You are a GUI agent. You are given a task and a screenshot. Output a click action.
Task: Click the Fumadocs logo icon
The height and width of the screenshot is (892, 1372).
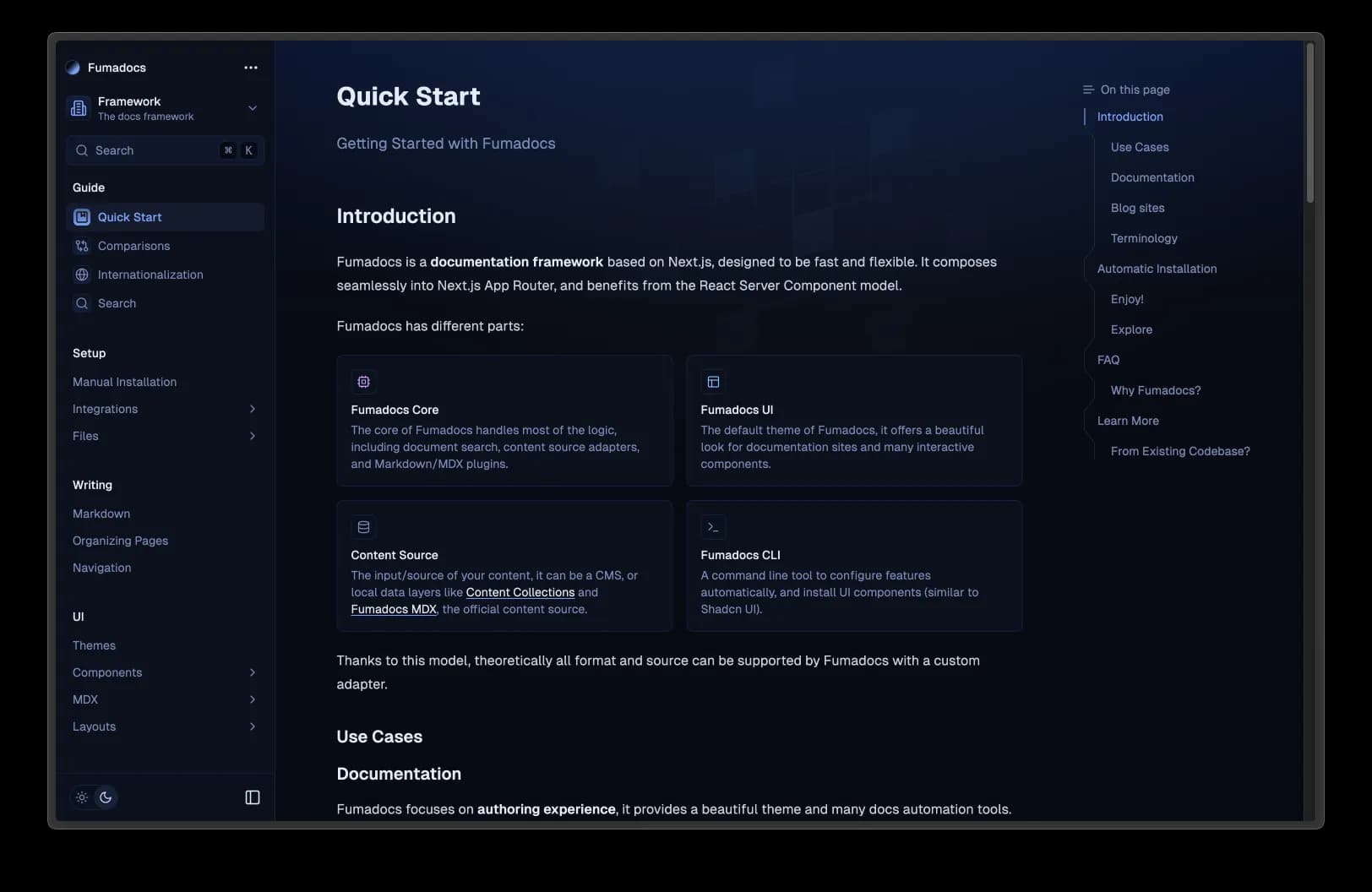(x=73, y=68)
